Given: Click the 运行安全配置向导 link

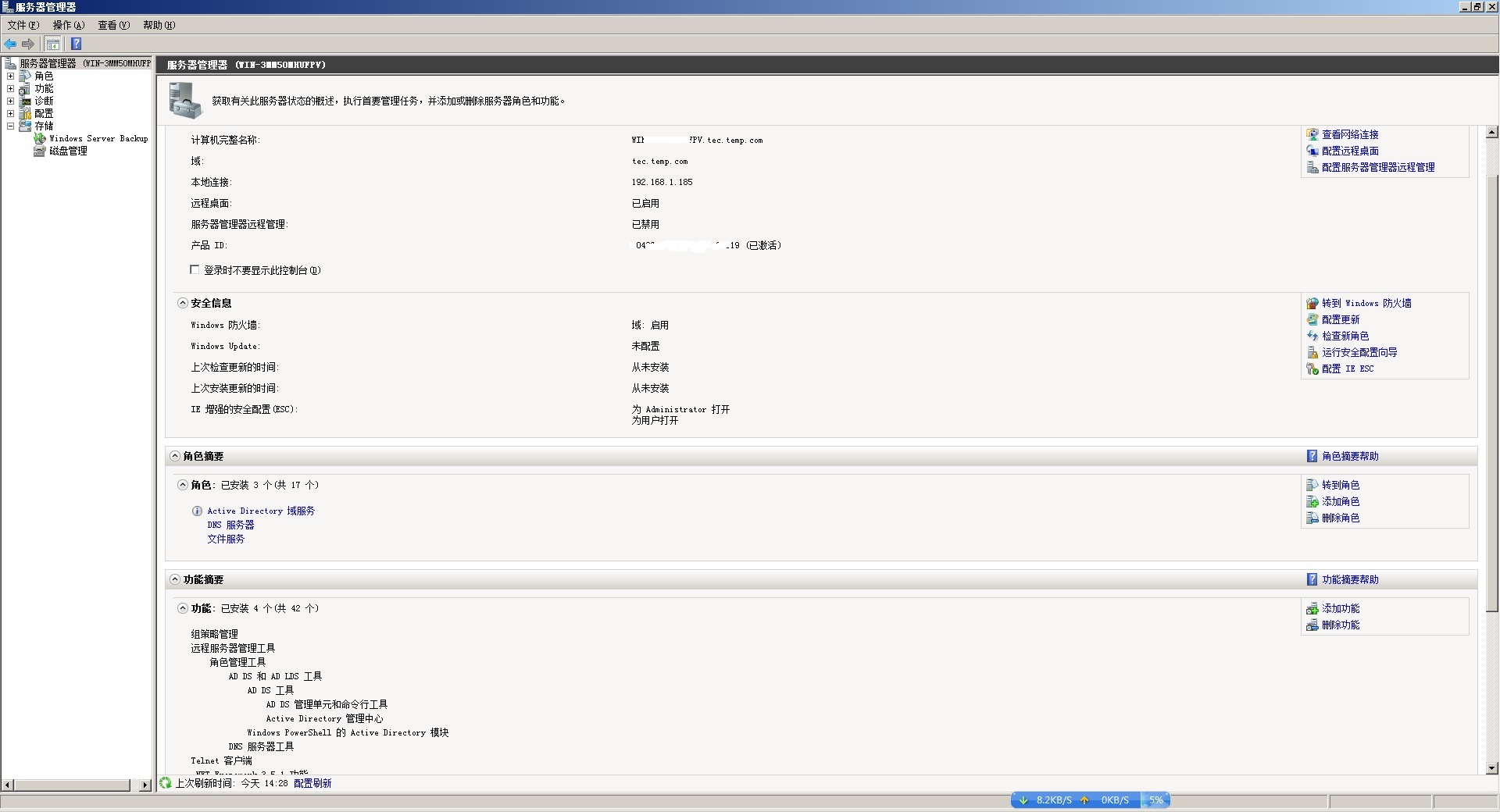Looking at the screenshot, I should [x=1359, y=352].
